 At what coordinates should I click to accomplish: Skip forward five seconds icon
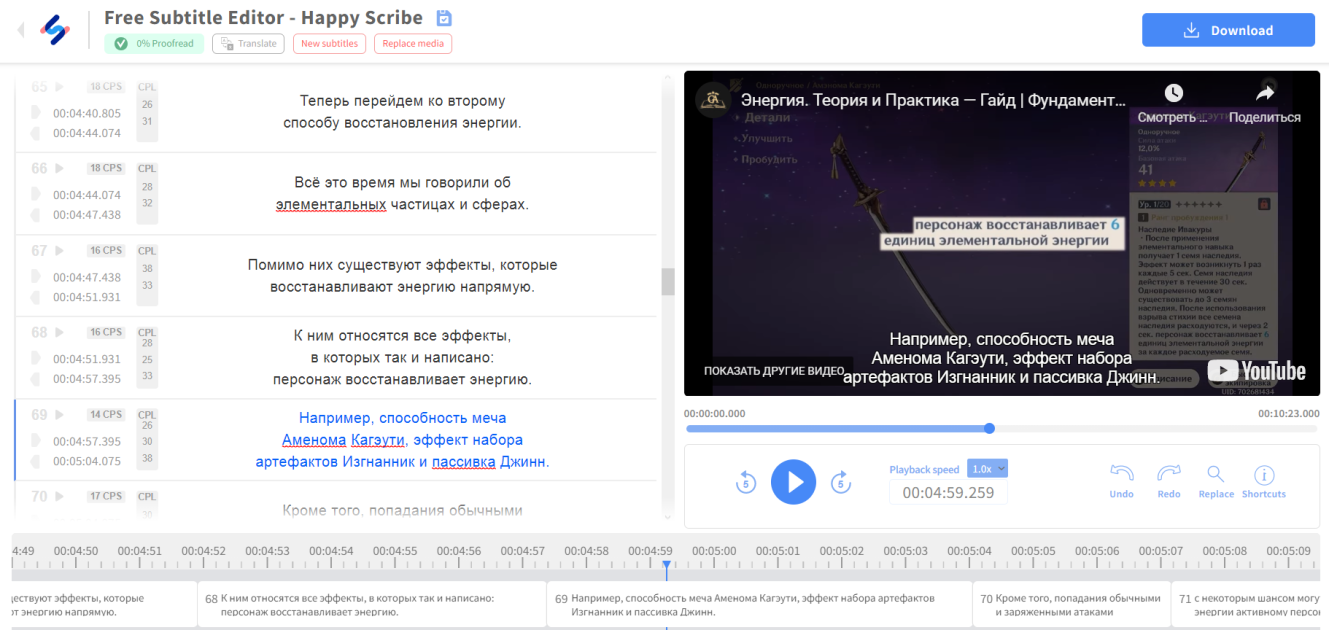click(841, 482)
